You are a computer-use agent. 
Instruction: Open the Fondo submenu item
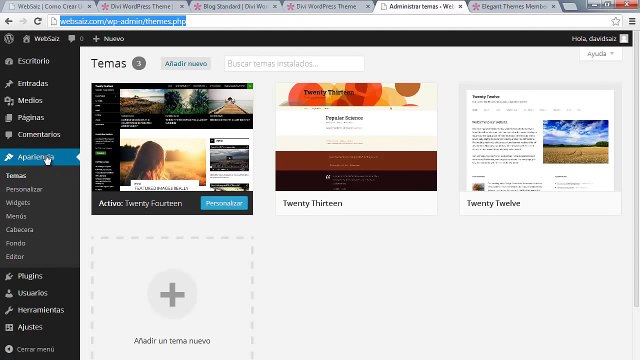click(x=16, y=243)
